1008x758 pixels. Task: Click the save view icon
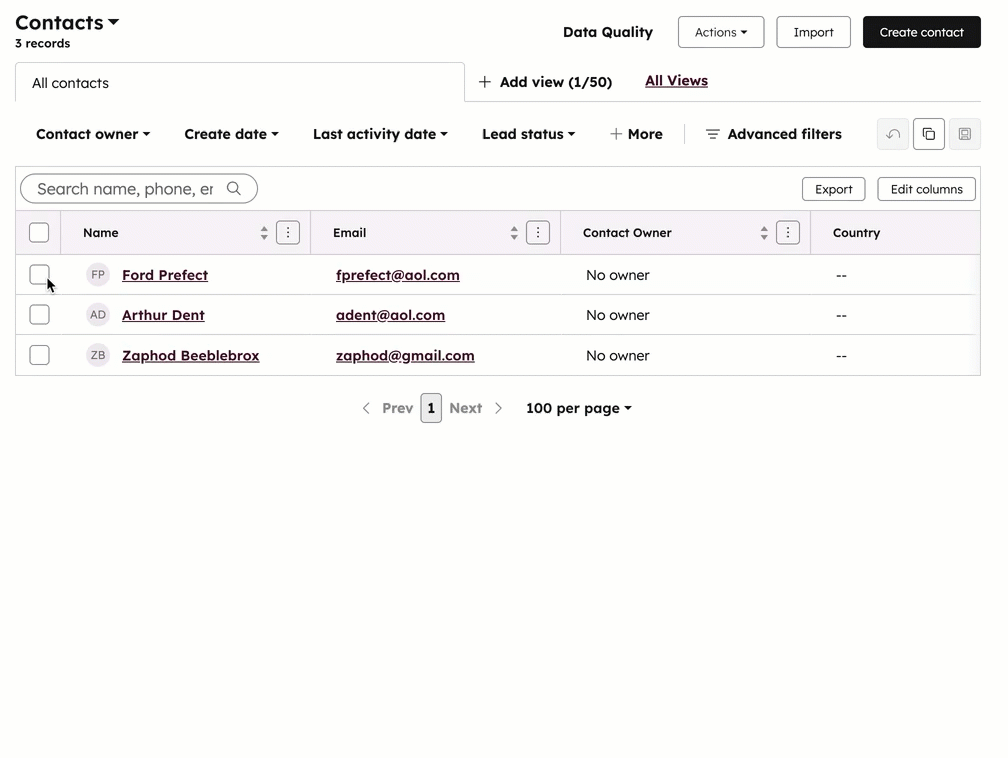click(964, 133)
